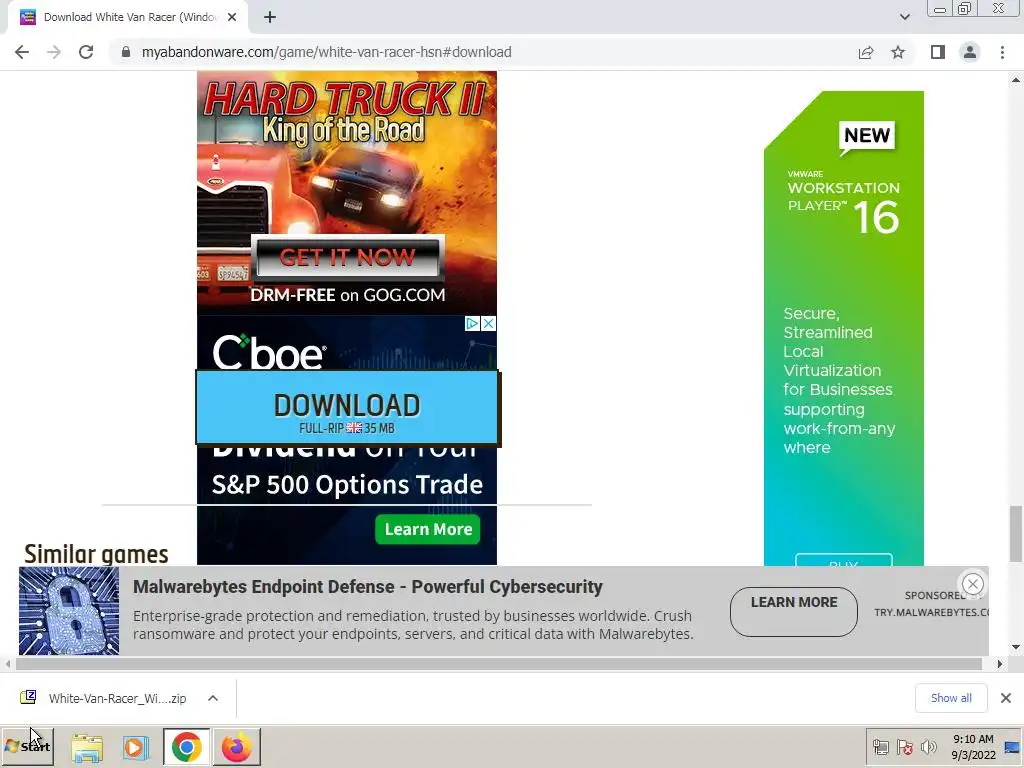The width and height of the screenshot is (1024, 768).
Task: Open a new tab with the plus button
Action: pos(270,17)
